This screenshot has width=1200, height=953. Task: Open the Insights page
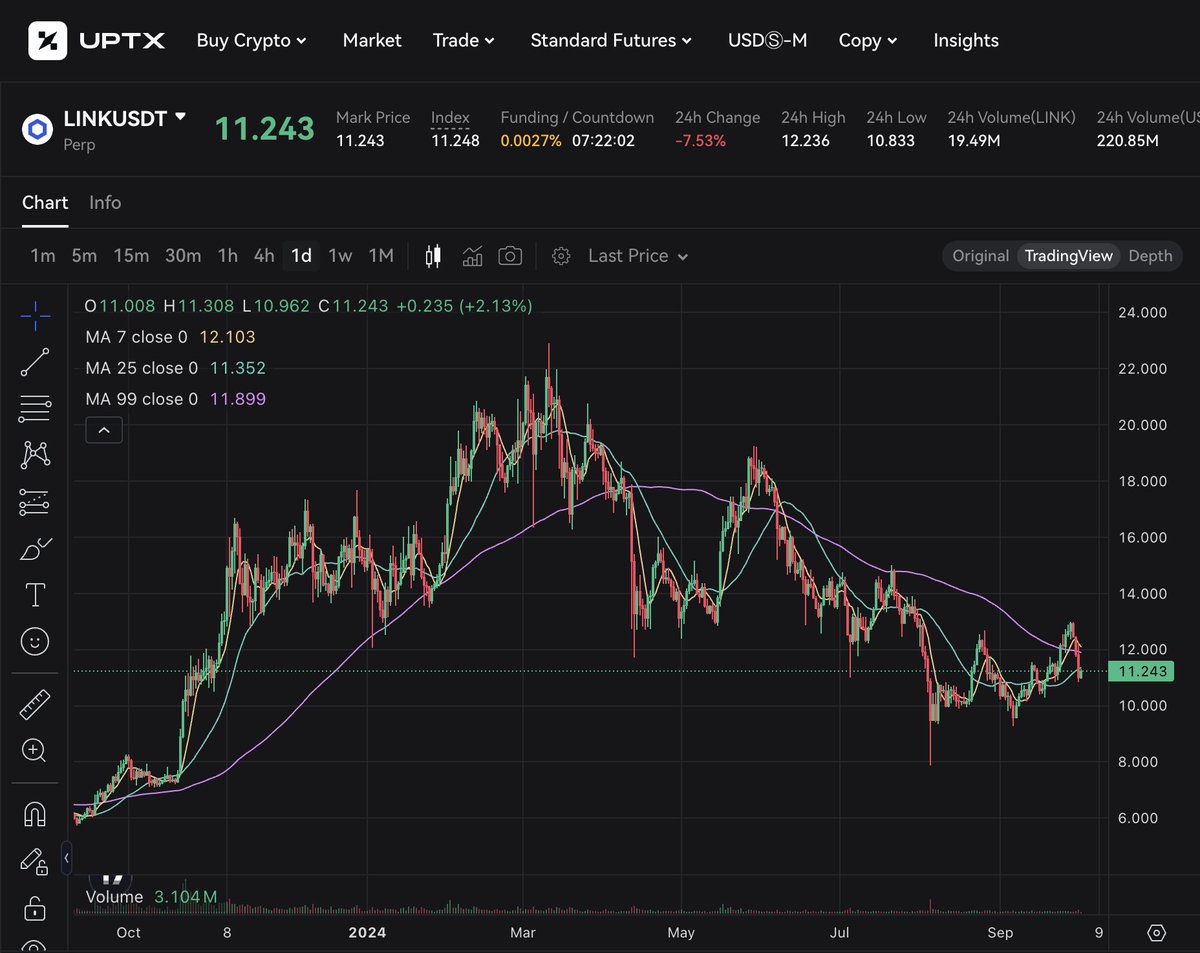click(x=965, y=40)
